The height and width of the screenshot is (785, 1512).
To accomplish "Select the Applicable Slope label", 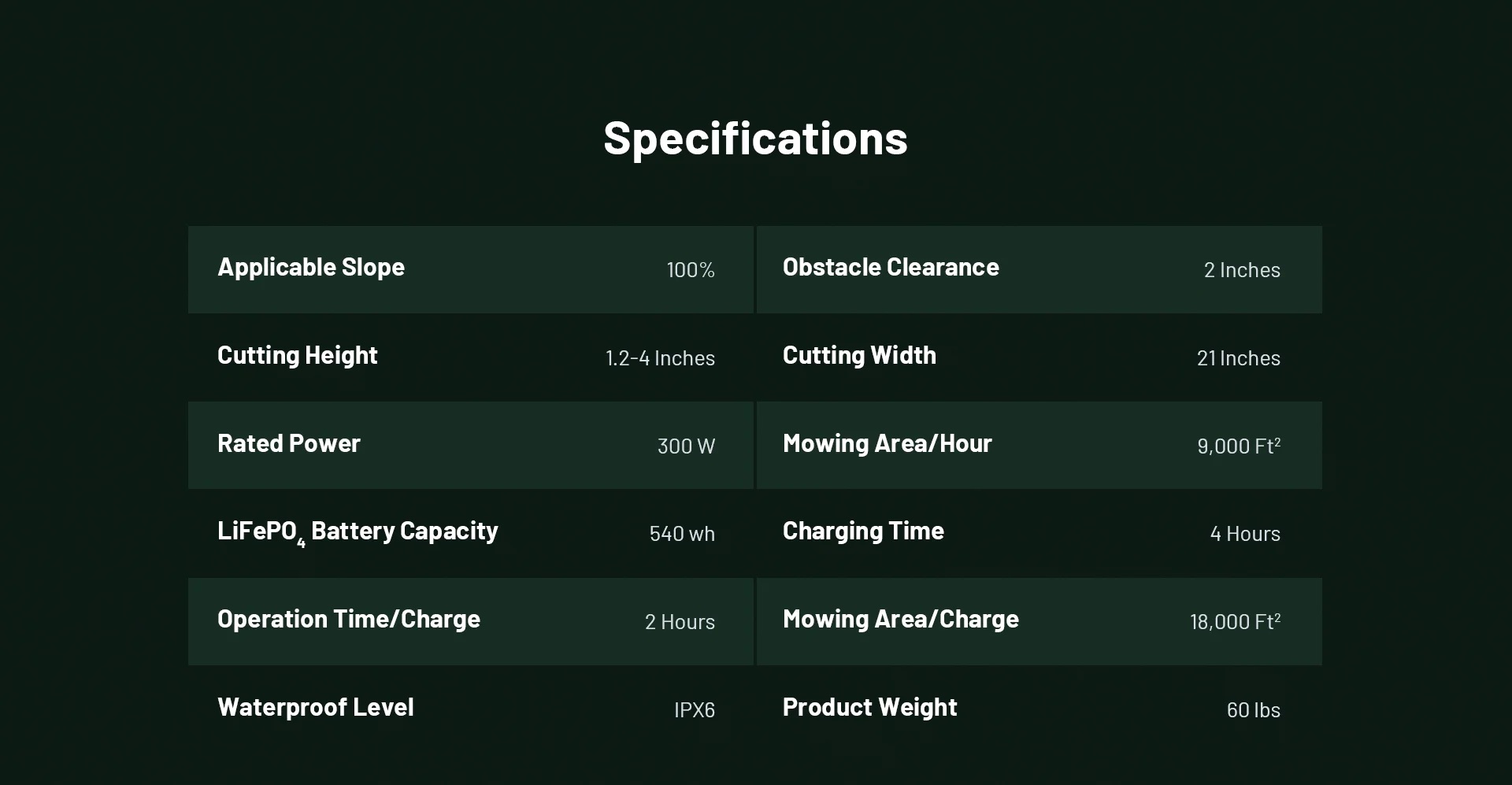I will point(311,268).
